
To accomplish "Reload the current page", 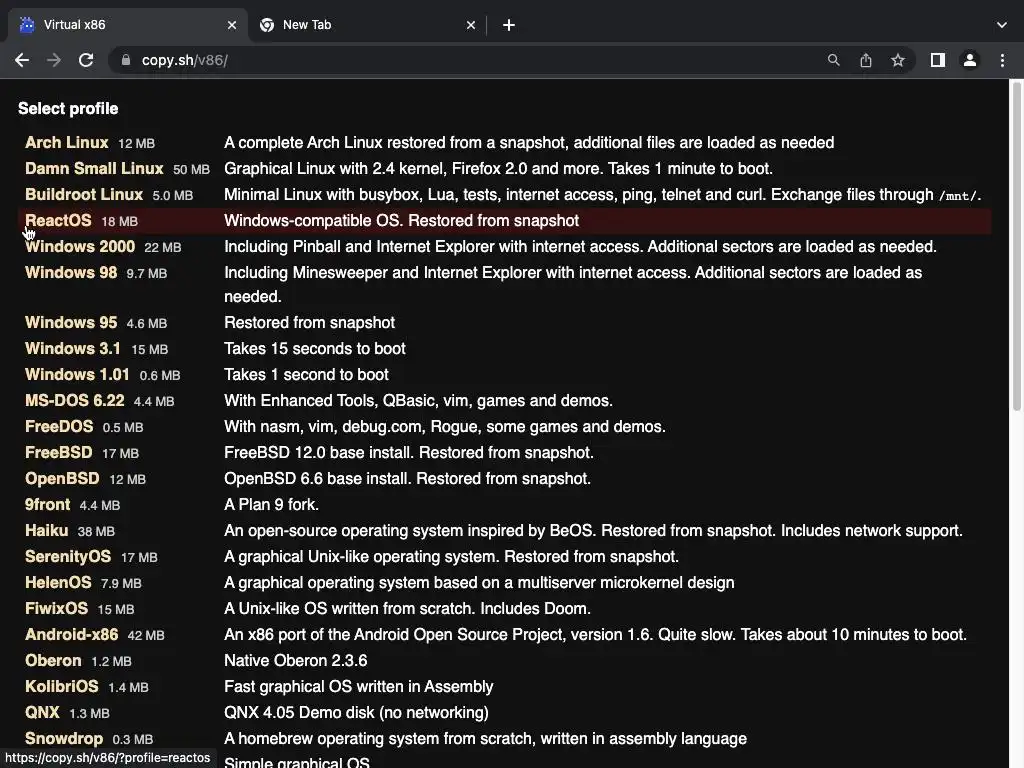I will click(86, 60).
